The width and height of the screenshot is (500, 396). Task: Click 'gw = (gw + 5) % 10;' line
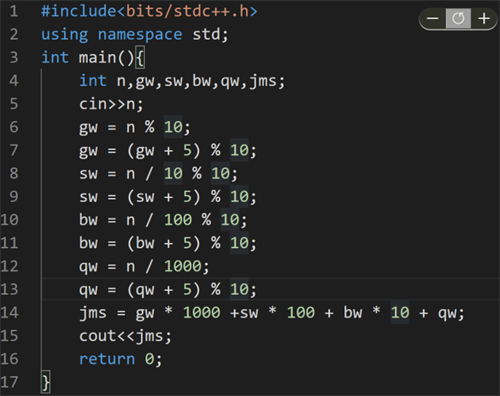(168, 150)
